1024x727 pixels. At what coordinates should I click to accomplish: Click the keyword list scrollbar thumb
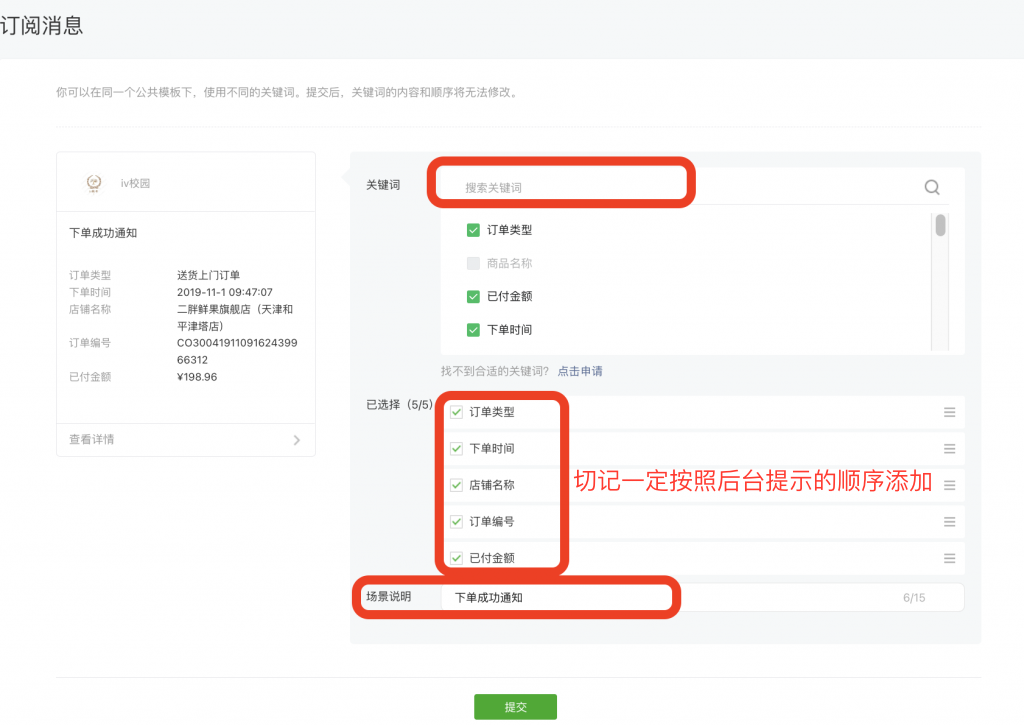coord(940,226)
